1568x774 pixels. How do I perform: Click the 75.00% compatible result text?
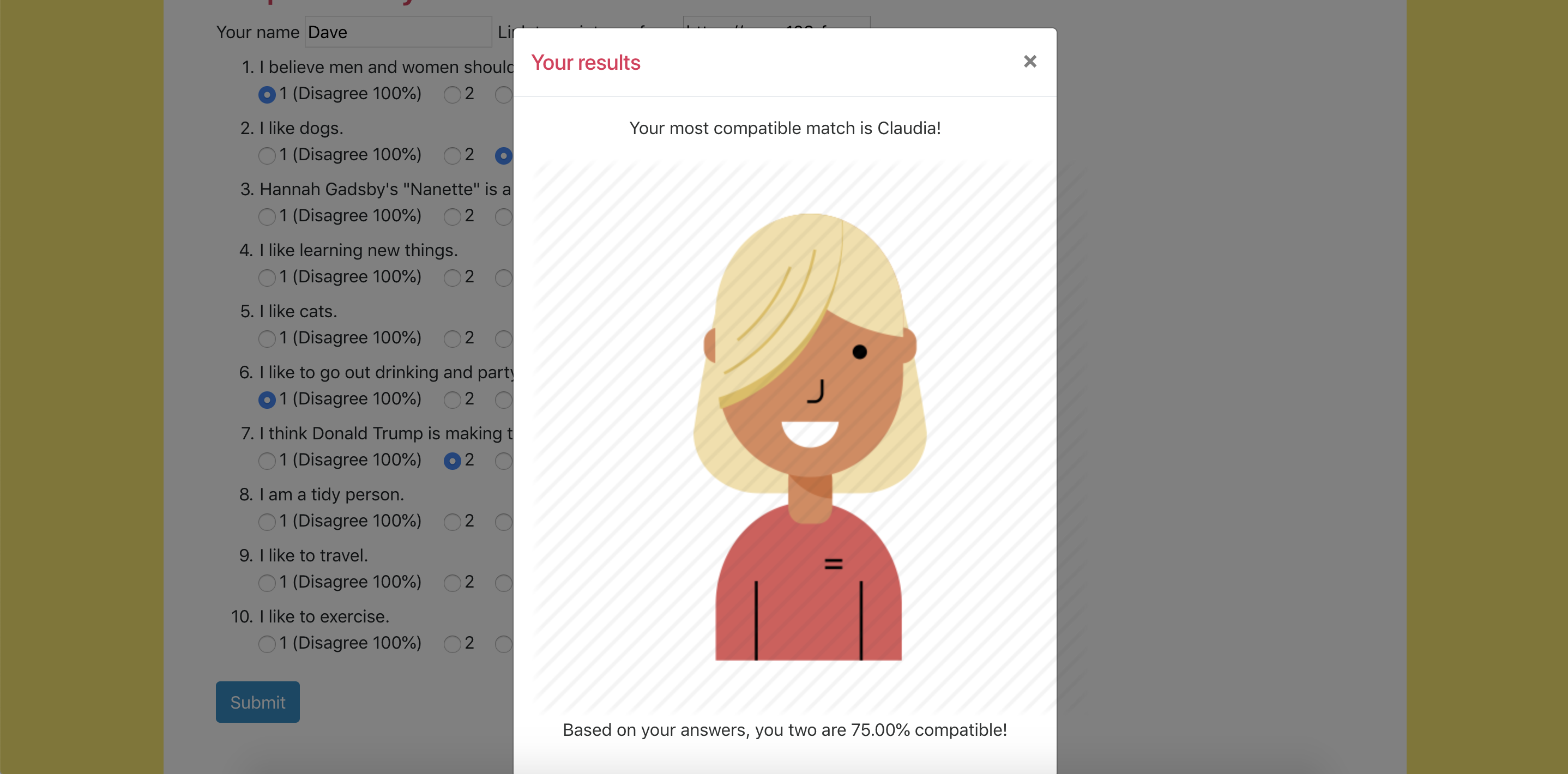[x=784, y=730]
